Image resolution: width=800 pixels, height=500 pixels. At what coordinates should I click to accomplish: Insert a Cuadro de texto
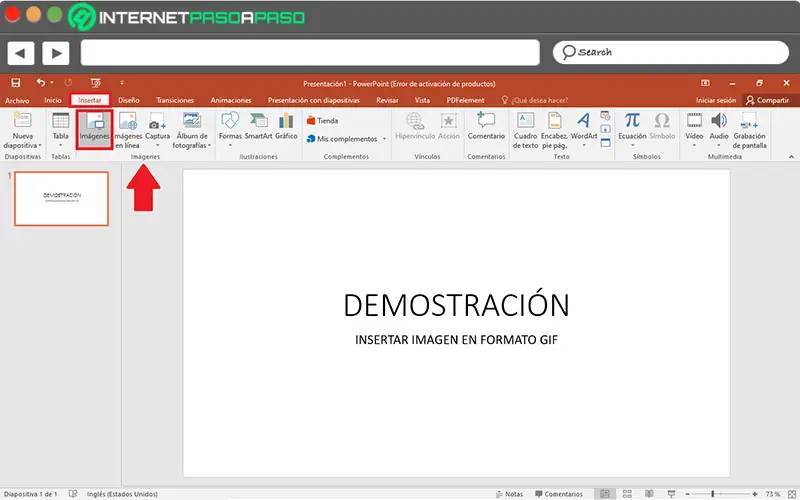[526, 127]
